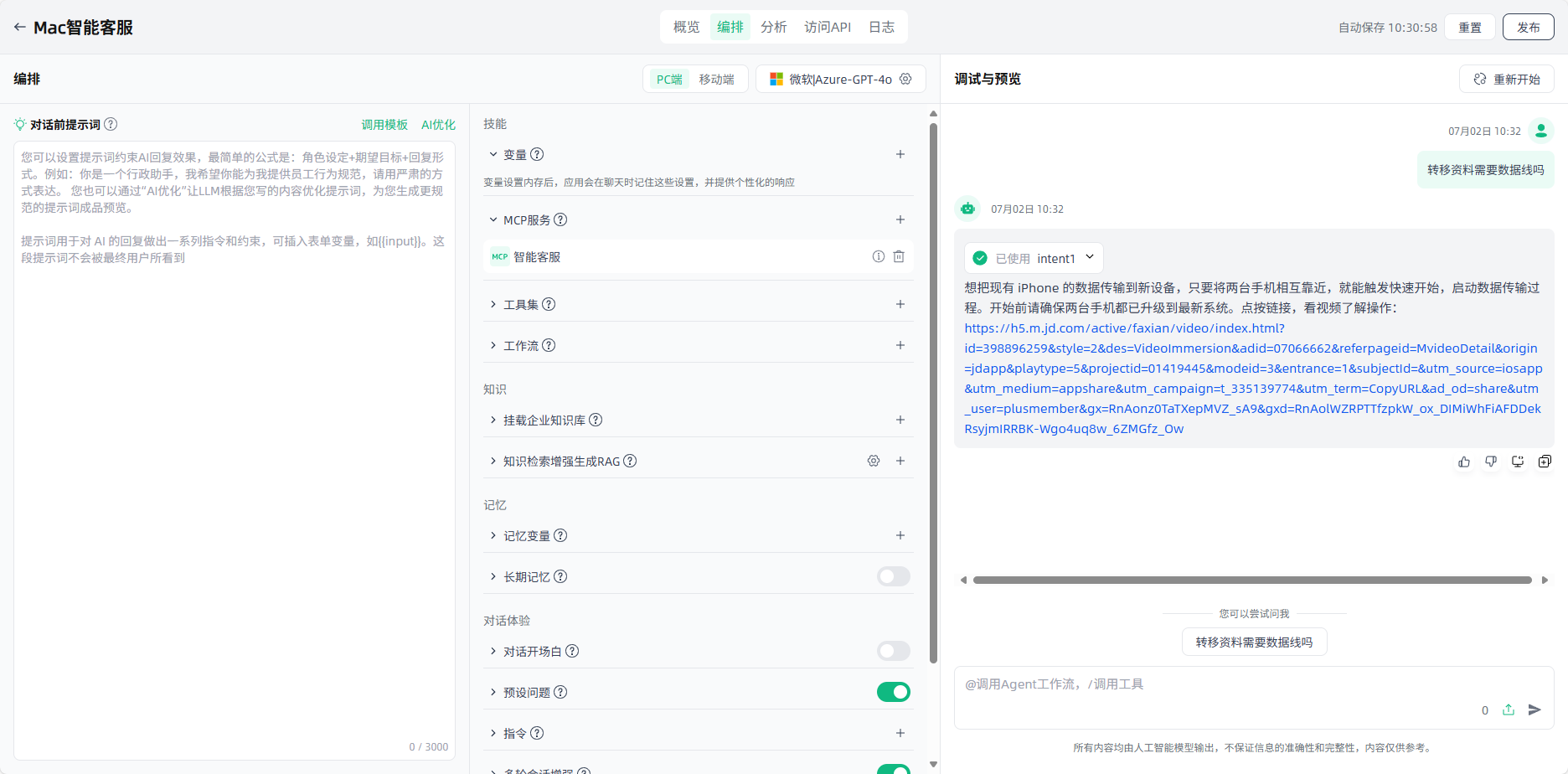This screenshot has height=774, width=1568.
Task: Switch to the 分析 tab
Action: 773,27
